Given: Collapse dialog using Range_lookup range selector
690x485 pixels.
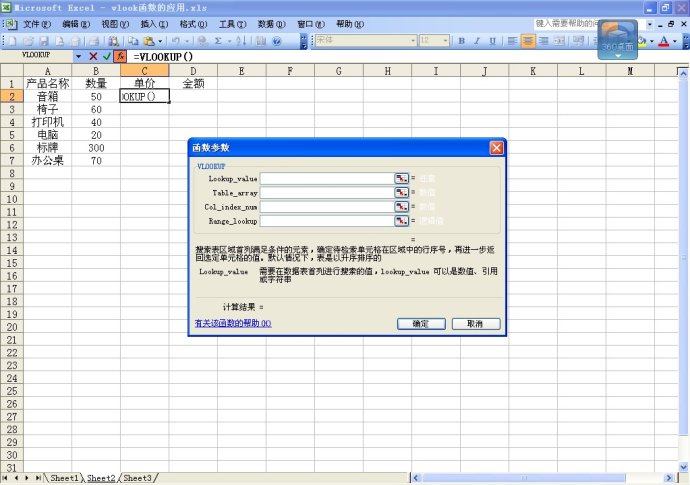Looking at the screenshot, I should [x=401, y=220].
